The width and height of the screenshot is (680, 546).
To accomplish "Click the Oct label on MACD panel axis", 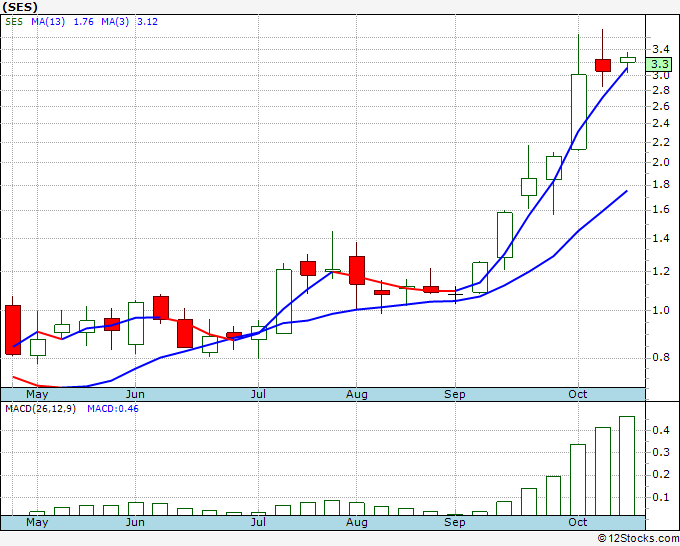I will point(578,522).
